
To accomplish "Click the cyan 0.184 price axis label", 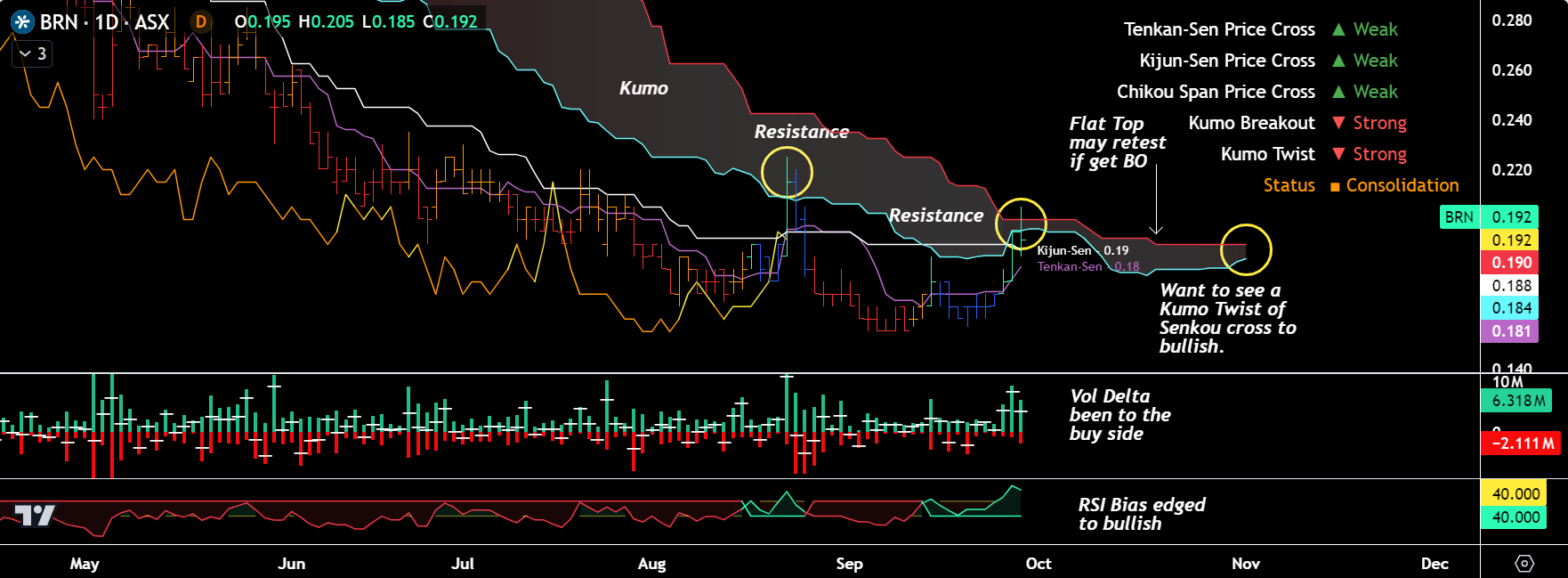I will 1511,308.
